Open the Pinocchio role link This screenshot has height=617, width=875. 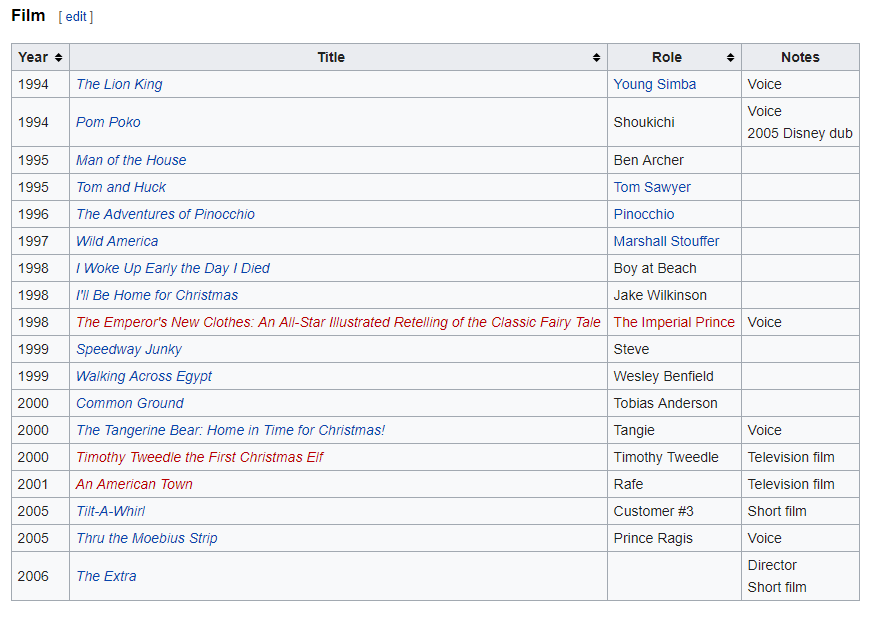[x=644, y=214]
